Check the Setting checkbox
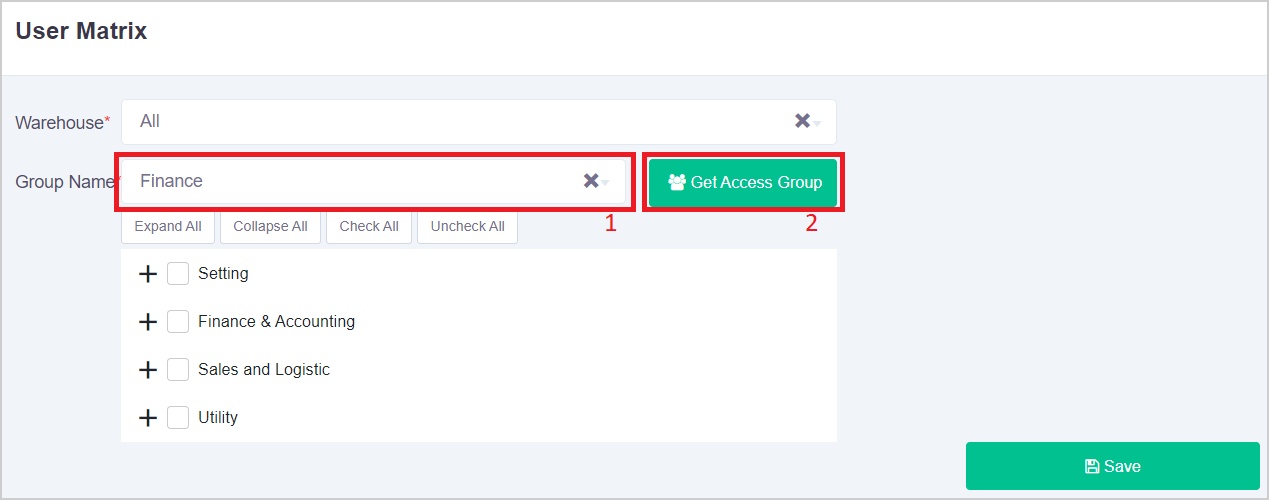 (178, 273)
